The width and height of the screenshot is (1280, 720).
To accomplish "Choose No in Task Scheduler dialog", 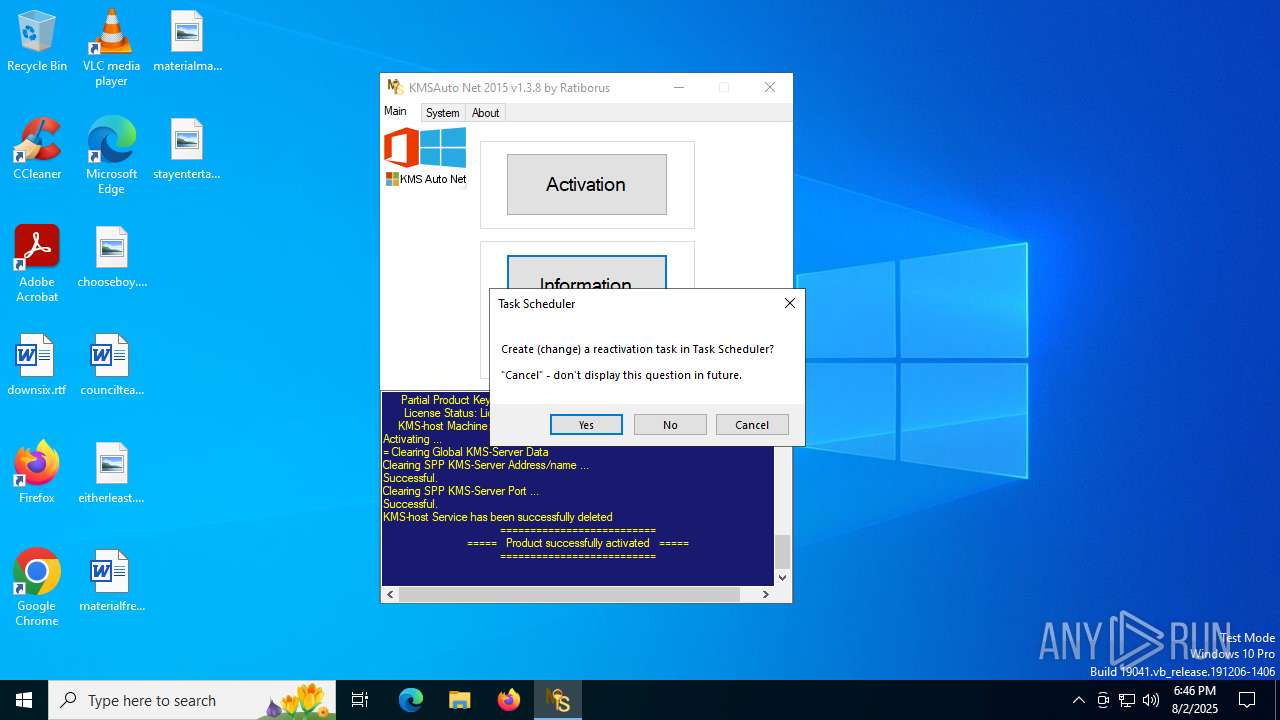I will [670, 425].
